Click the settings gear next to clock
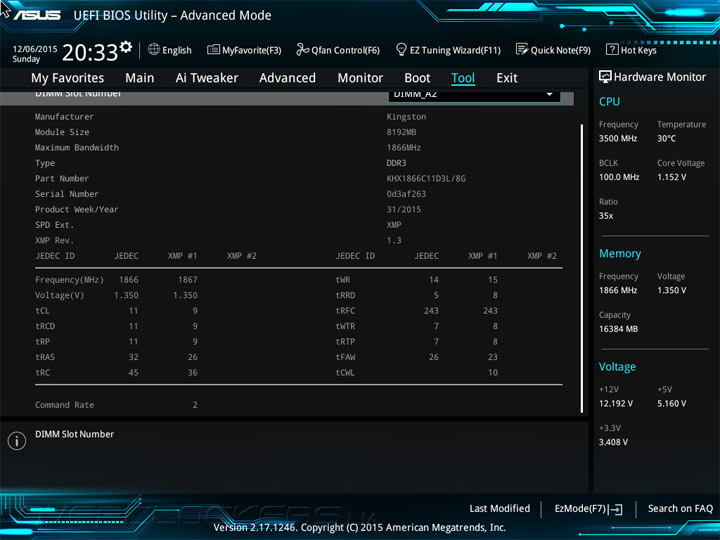This screenshot has width=720, height=540. point(126,46)
